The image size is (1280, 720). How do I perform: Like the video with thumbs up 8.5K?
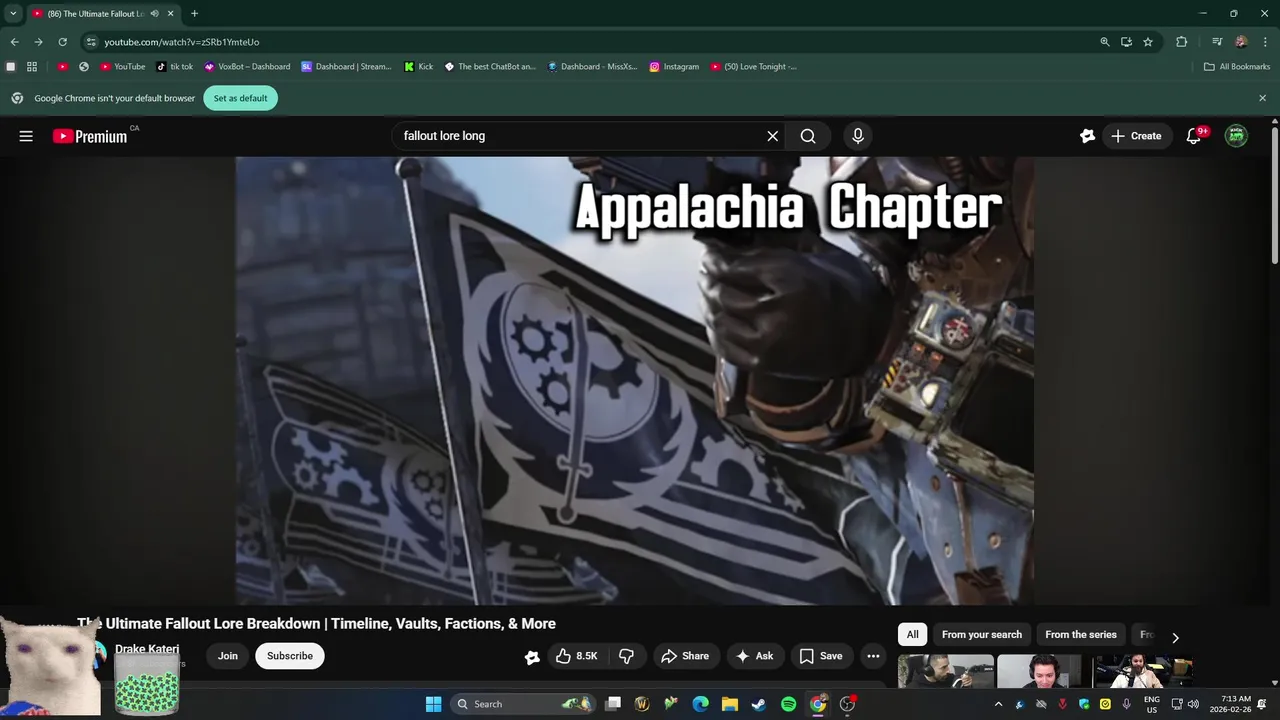point(576,656)
